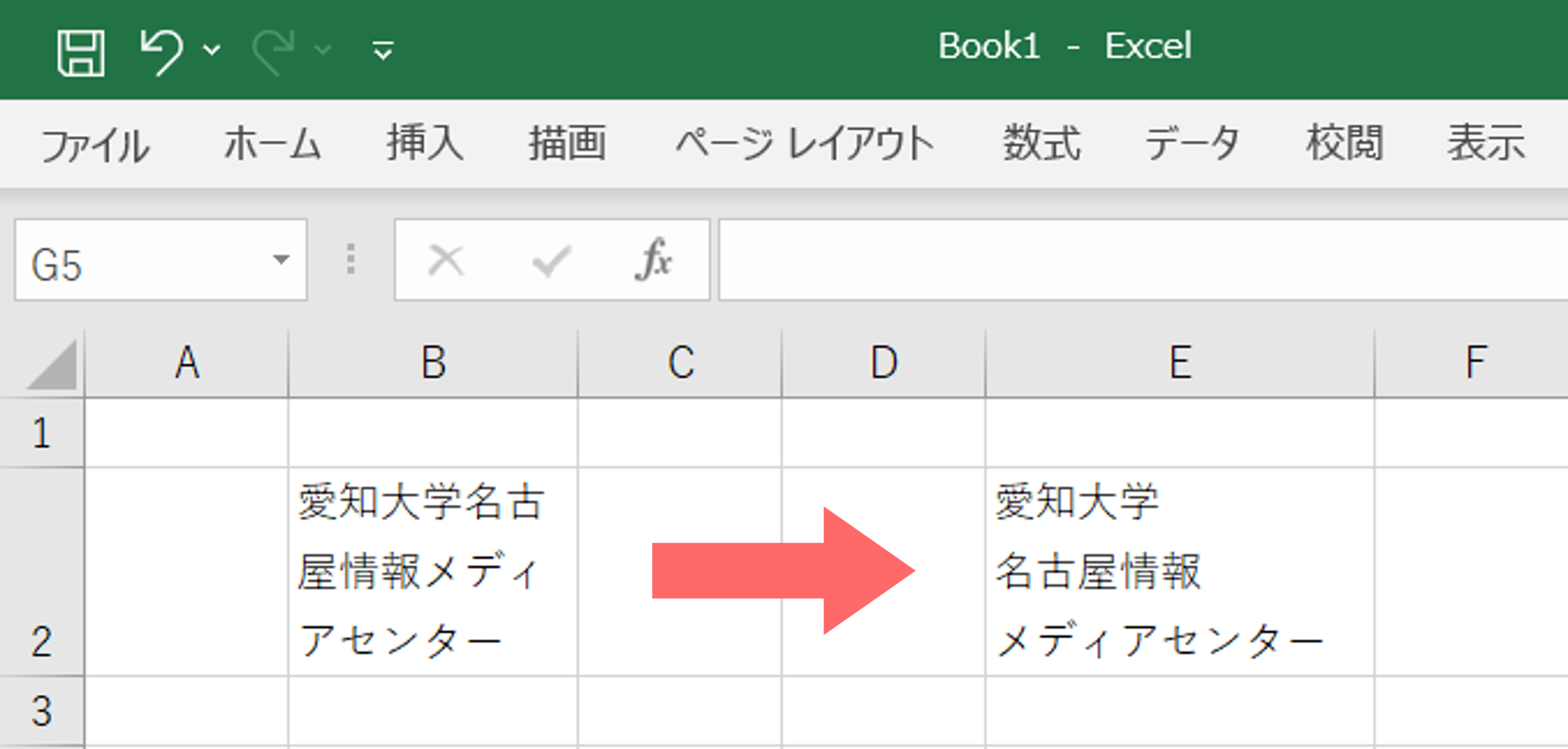The width and height of the screenshot is (1568, 749).
Task: Select row 2 header
Action: pos(42,572)
